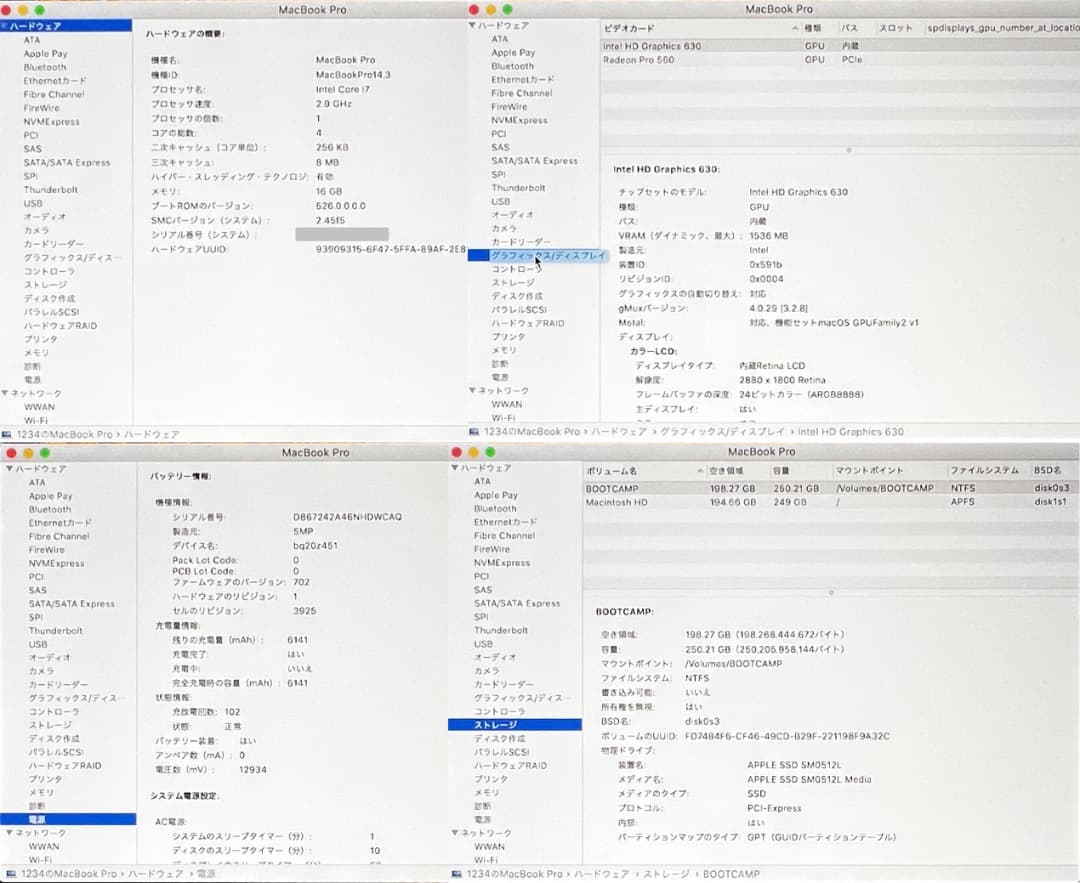Collapse the ネットワーク section triangle

point(6,393)
